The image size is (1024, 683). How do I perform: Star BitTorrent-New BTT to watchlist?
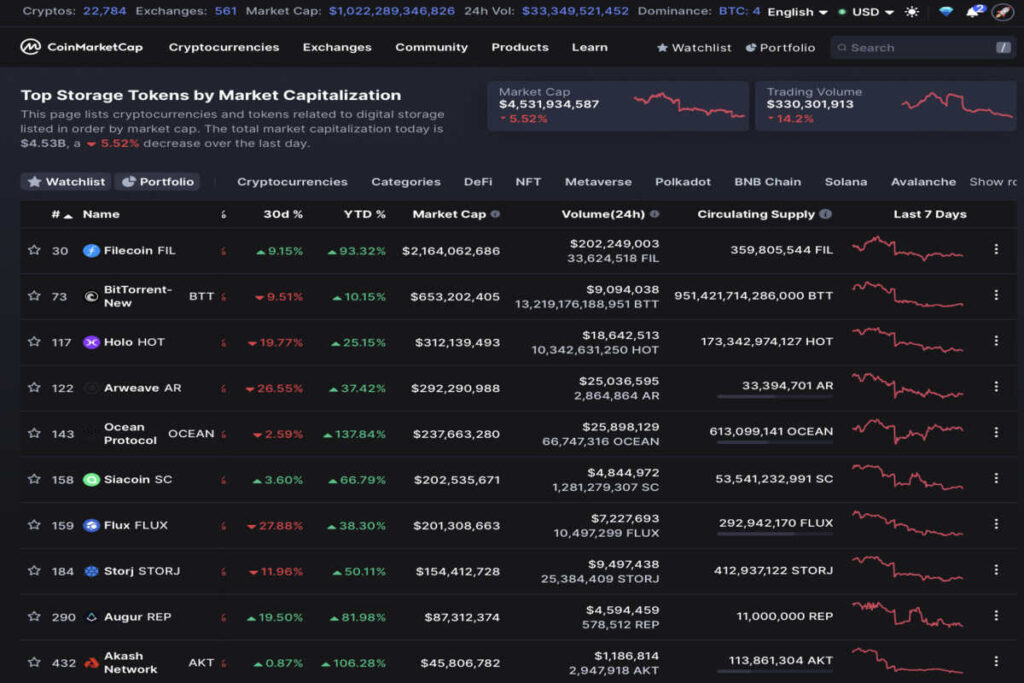click(34, 296)
